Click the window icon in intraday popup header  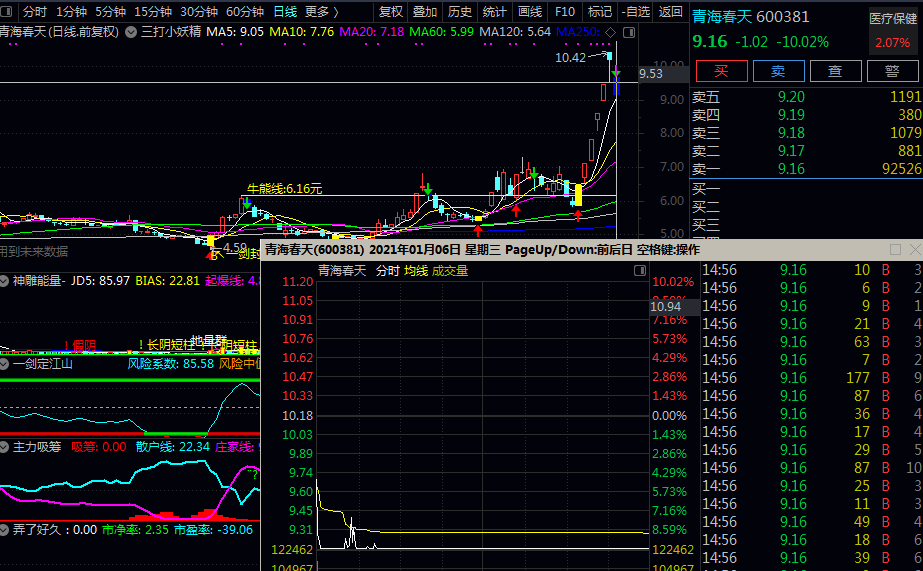(x=640, y=271)
